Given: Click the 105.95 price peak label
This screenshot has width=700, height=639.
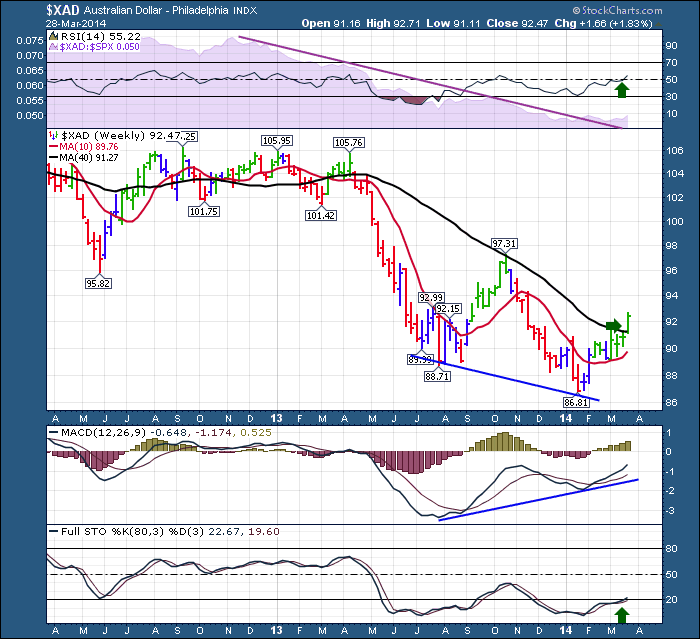Looking at the screenshot, I should pos(277,141).
